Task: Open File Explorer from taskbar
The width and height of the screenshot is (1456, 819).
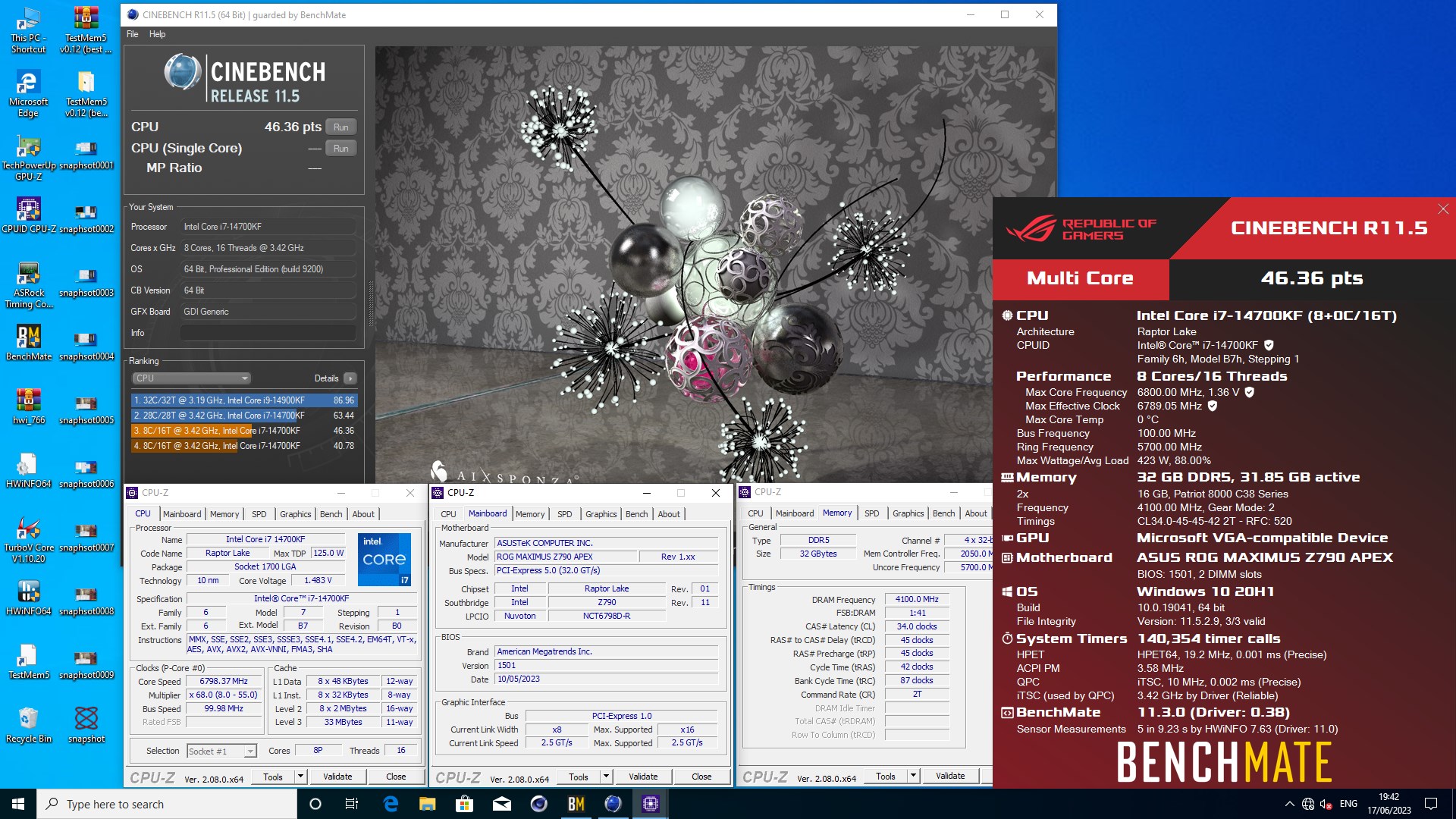Action: pos(428,804)
